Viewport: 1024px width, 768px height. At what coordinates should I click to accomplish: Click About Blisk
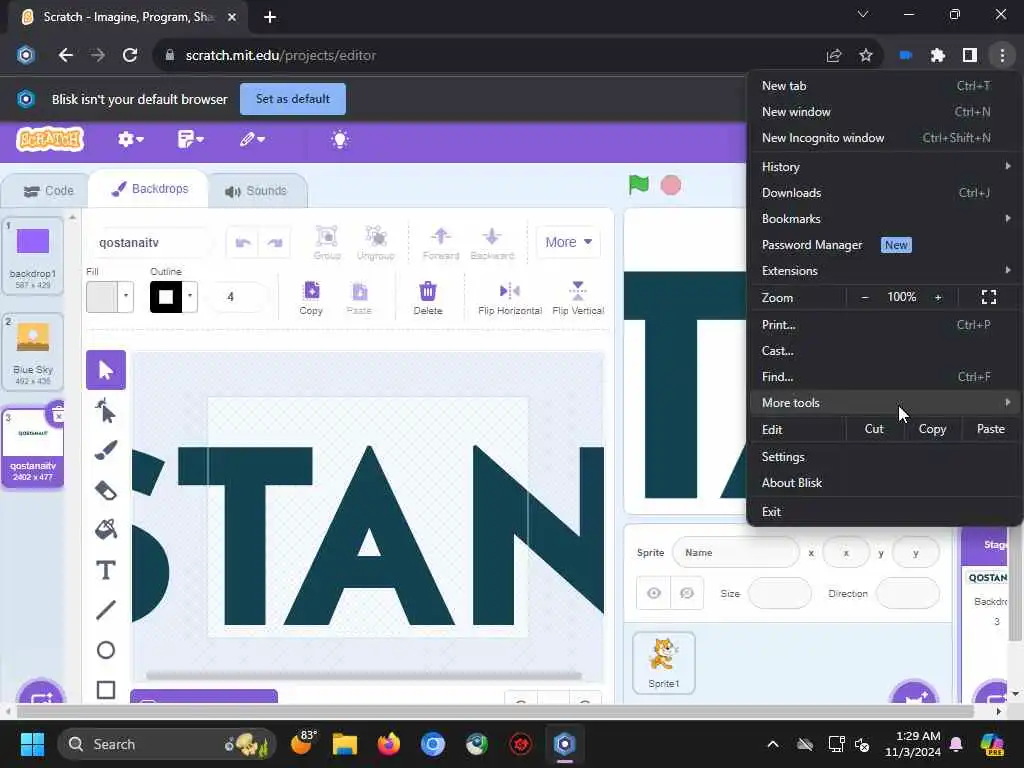pyautogui.click(x=884, y=483)
